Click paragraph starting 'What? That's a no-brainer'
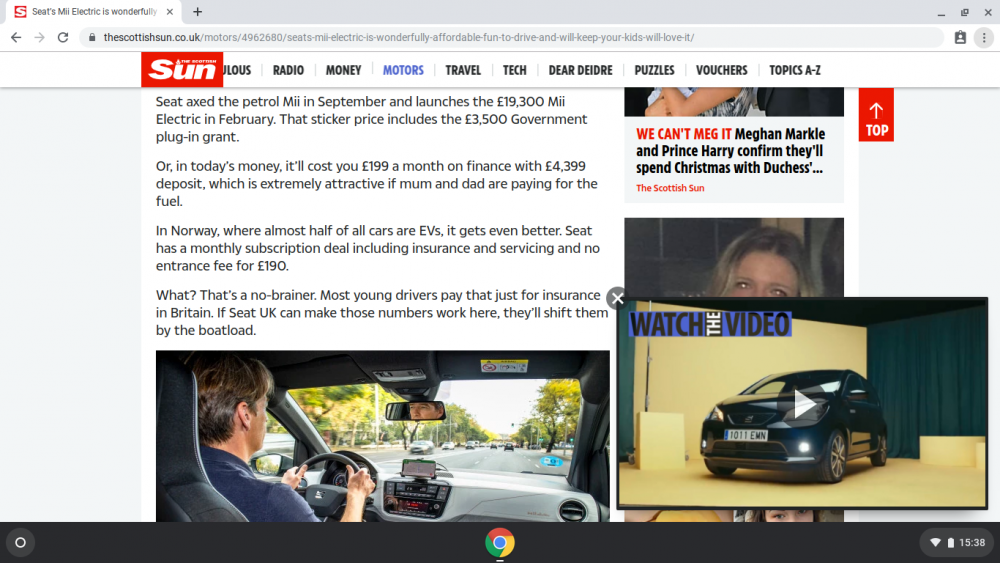The height and width of the screenshot is (563, 1000). click(x=381, y=312)
